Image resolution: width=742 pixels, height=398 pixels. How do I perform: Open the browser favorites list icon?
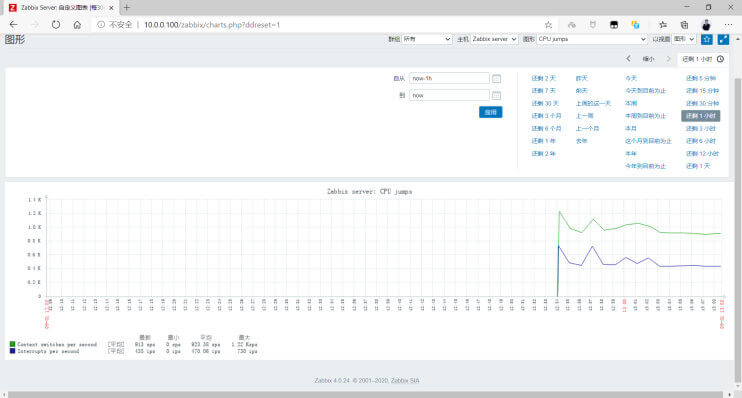click(x=663, y=25)
